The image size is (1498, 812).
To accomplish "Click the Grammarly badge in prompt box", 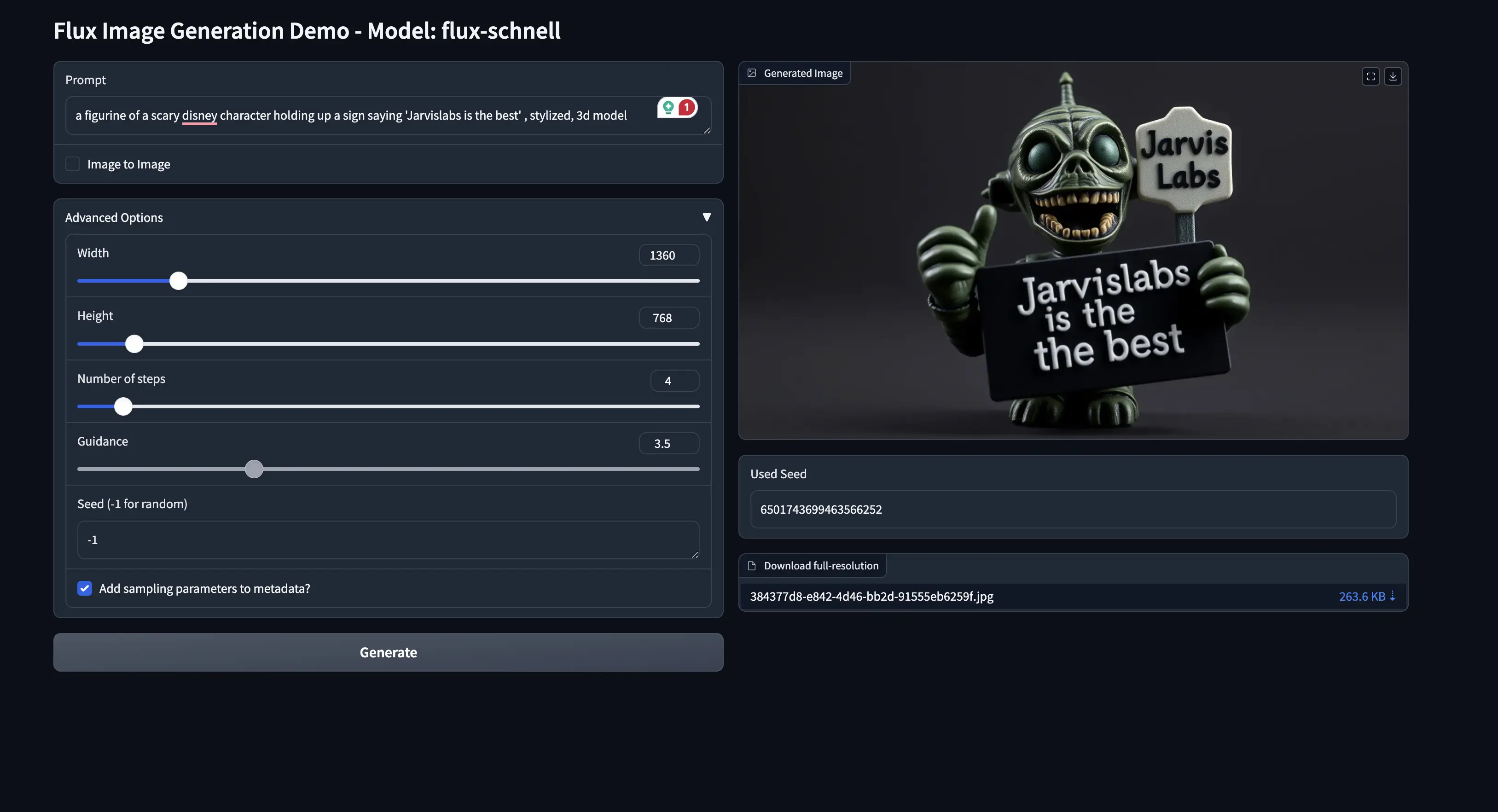I will pyautogui.click(x=668, y=107).
